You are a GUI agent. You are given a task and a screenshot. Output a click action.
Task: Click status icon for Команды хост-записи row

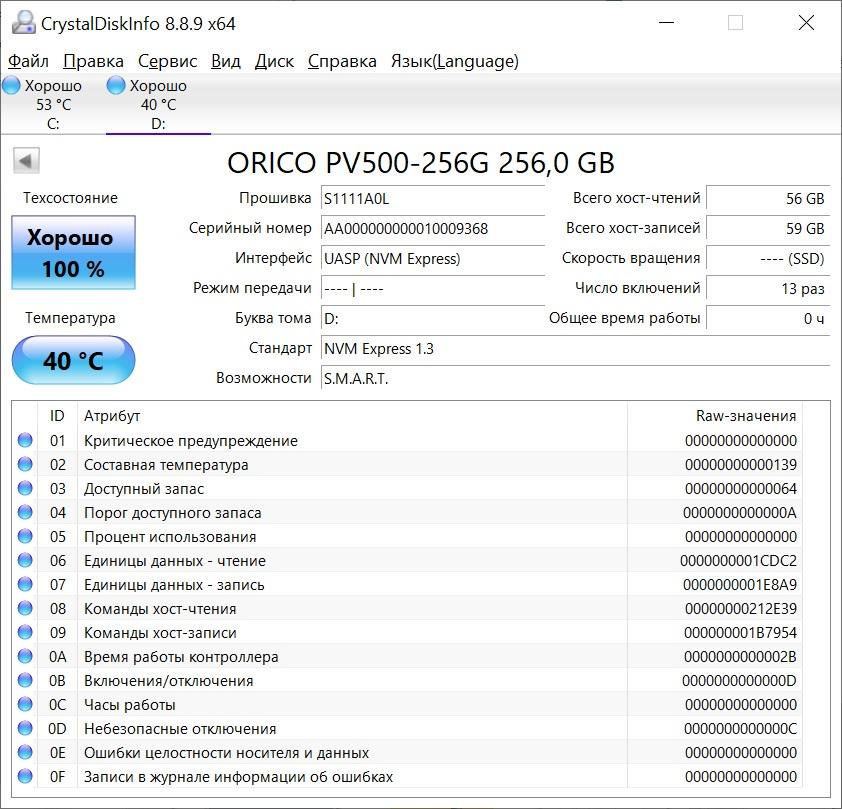tap(25, 632)
